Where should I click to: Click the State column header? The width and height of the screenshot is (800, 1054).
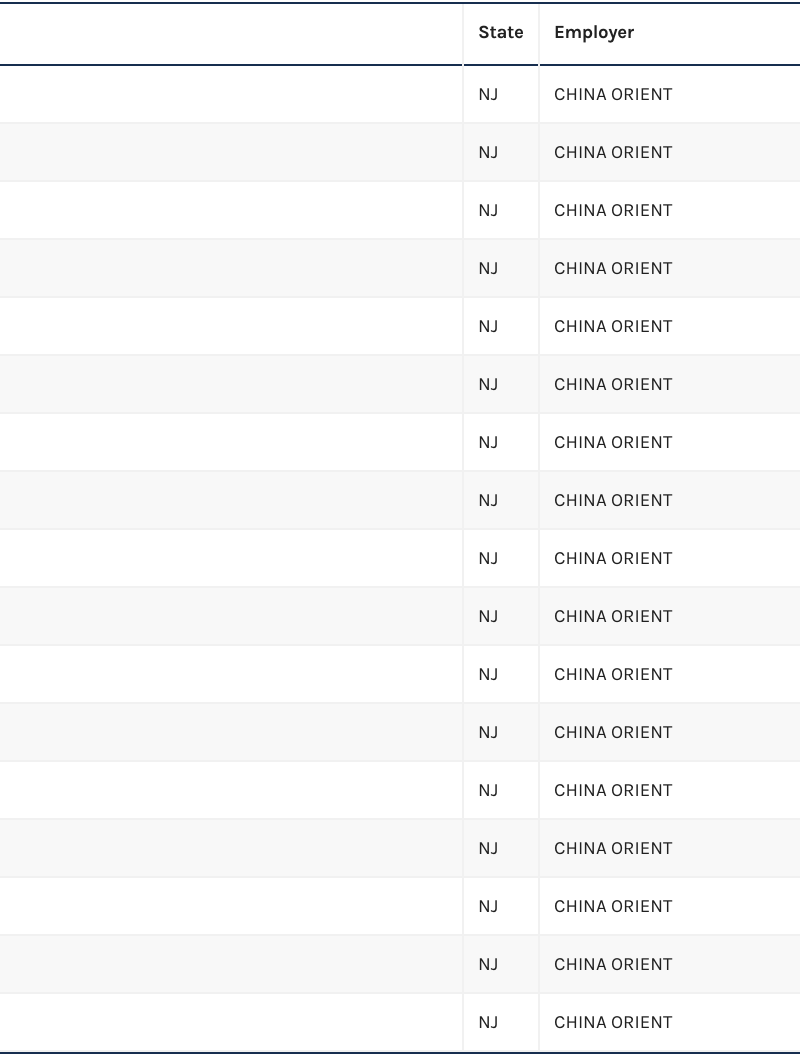tap(500, 33)
